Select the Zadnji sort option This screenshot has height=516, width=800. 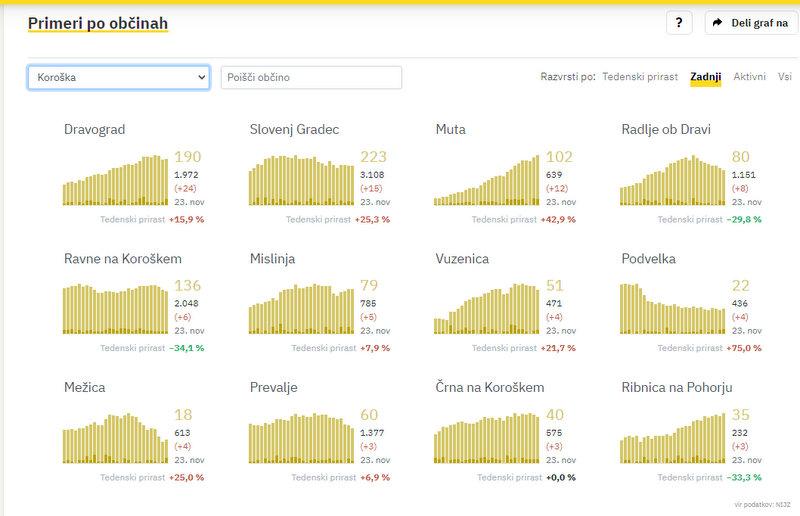pyautogui.click(x=706, y=77)
